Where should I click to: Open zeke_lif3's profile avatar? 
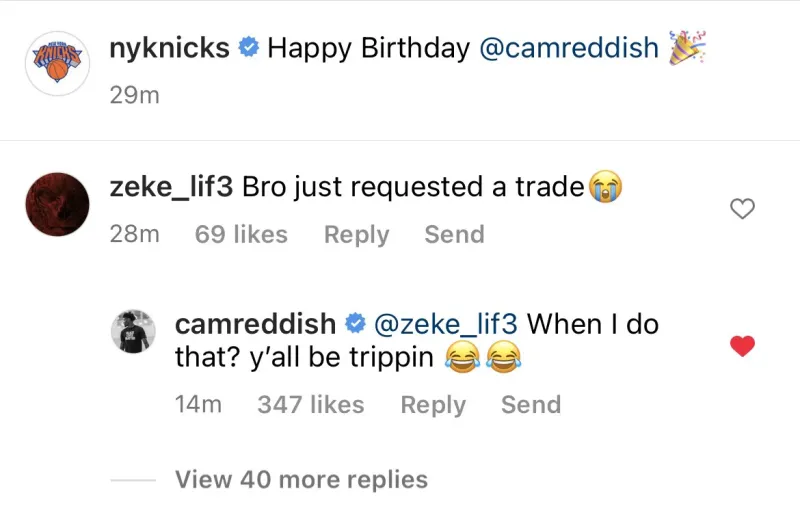pyautogui.click(x=56, y=203)
